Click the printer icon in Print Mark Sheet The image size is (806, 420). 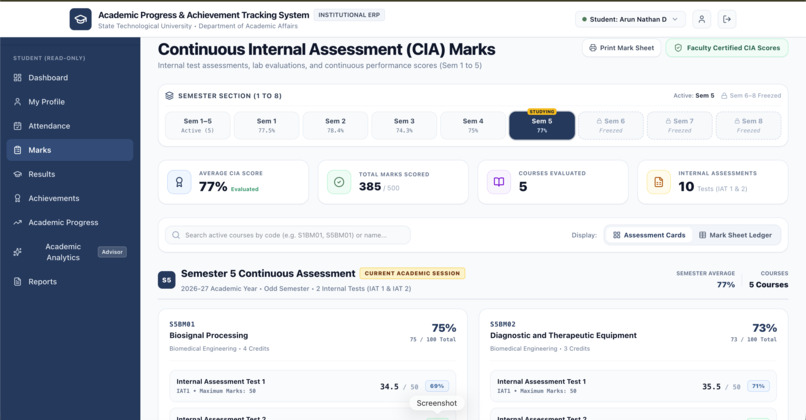pos(593,48)
